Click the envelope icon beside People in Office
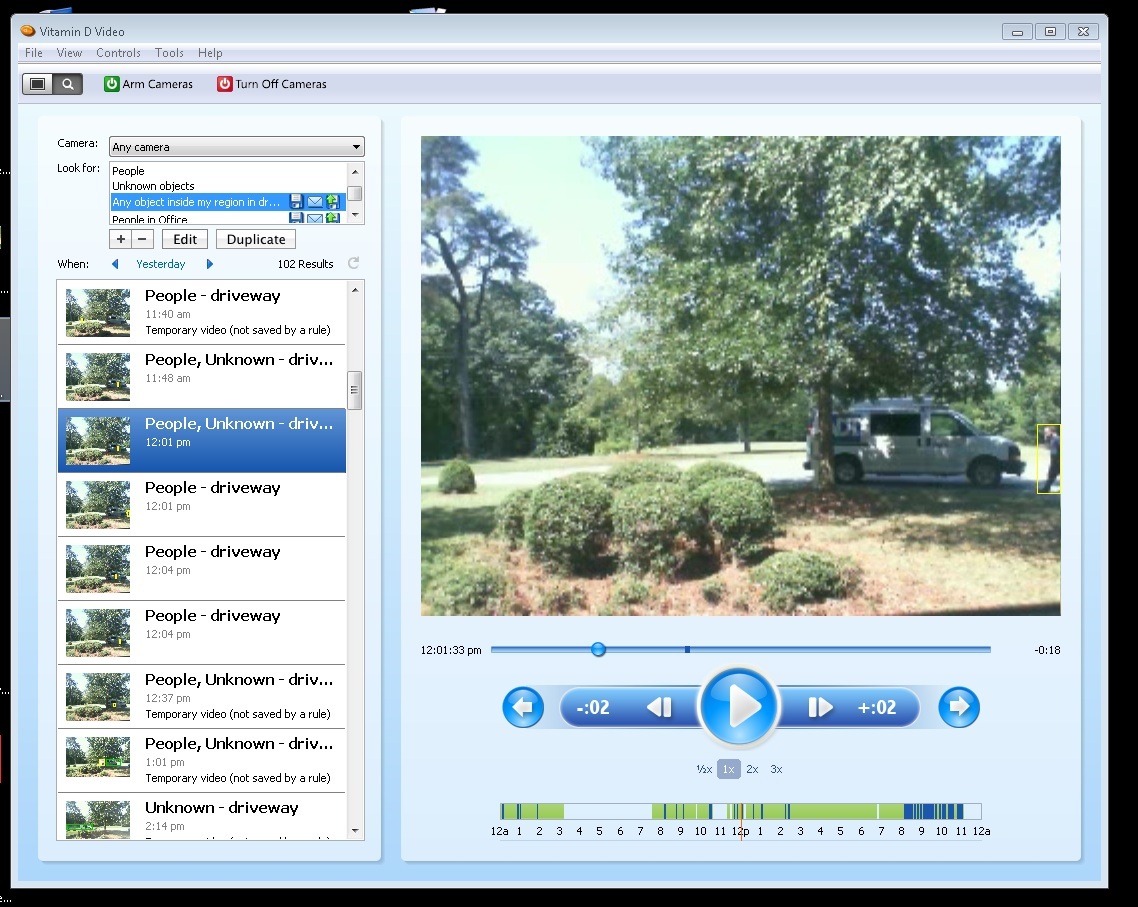 (315, 217)
